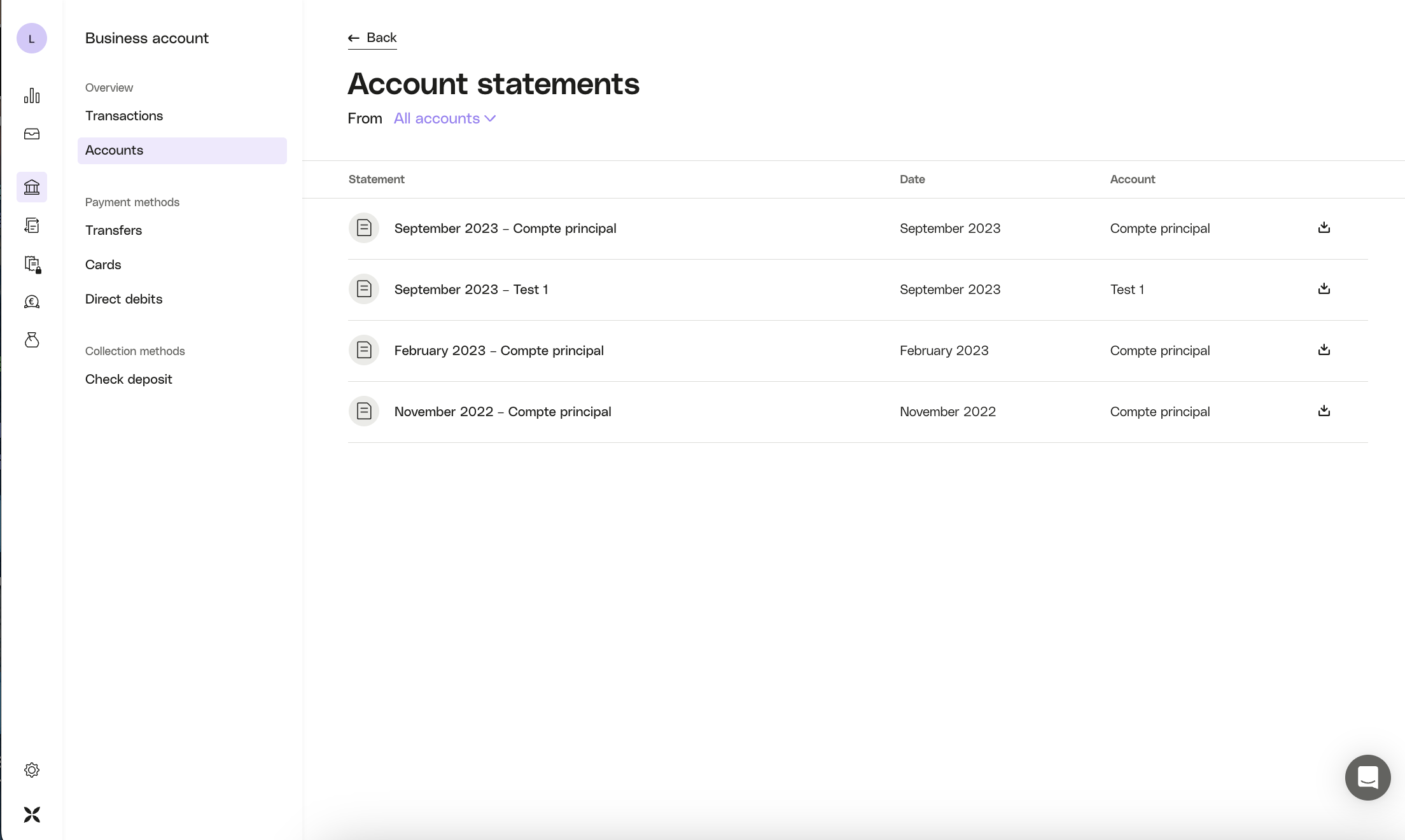Open the chat support bubble
This screenshot has width=1405, height=840.
click(1367, 777)
